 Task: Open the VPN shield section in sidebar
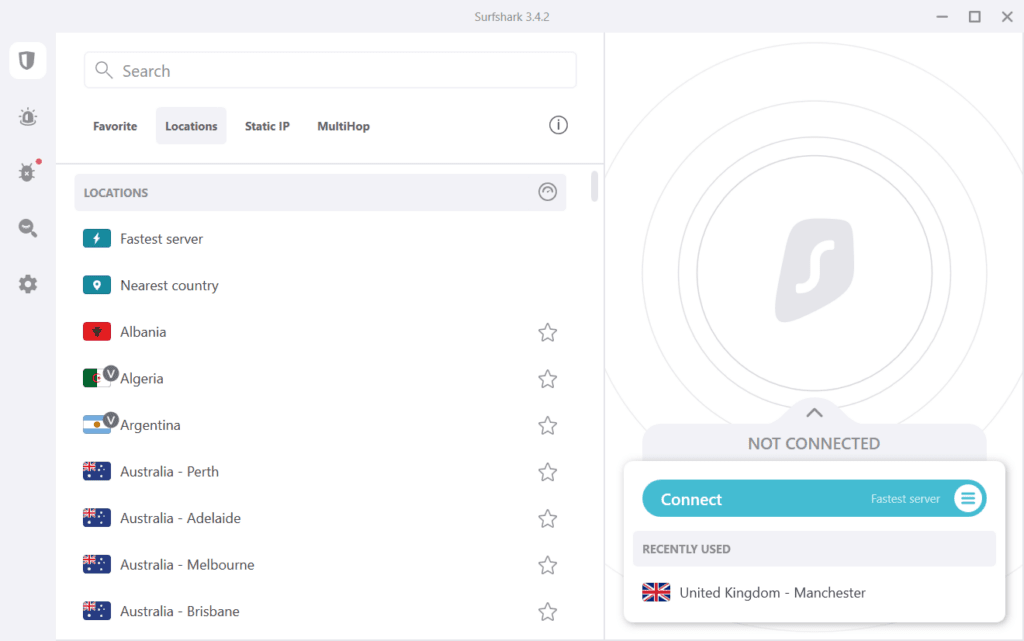point(28,60)
